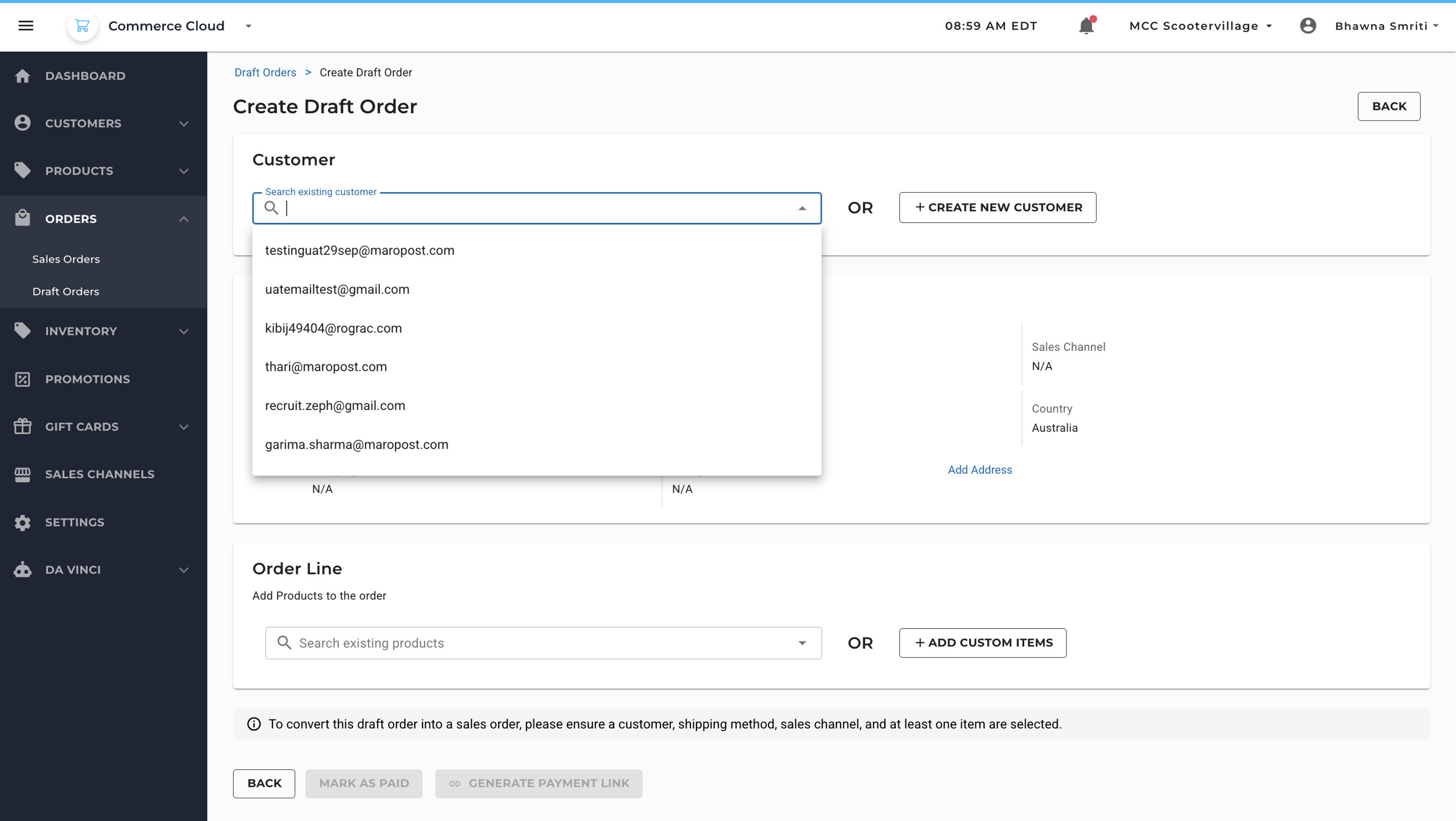Open the MCC Scootervillage account dropdown
1456x821 pixels.
click(1200, 26)
